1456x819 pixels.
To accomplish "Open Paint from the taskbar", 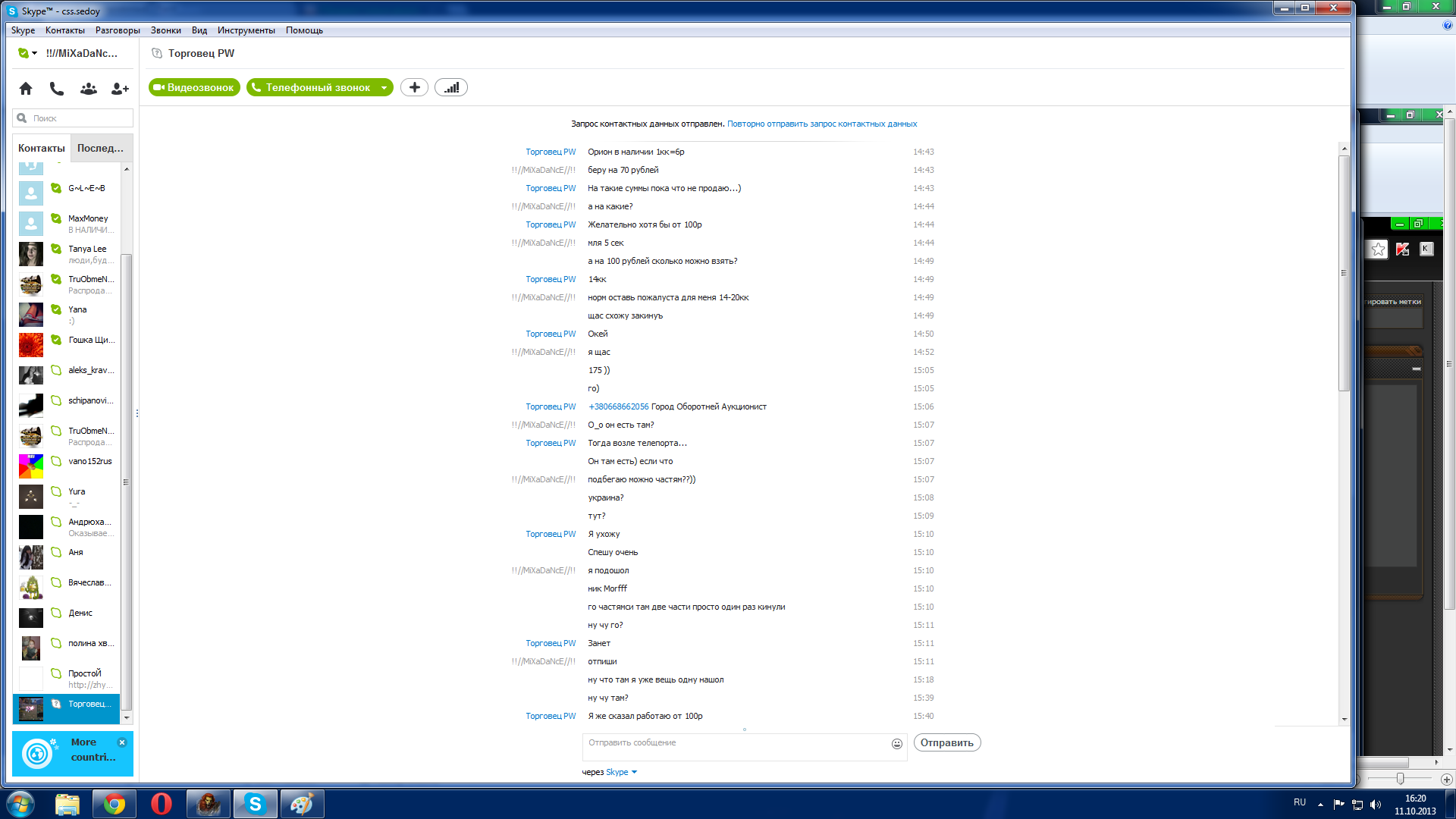I will 302,804.
